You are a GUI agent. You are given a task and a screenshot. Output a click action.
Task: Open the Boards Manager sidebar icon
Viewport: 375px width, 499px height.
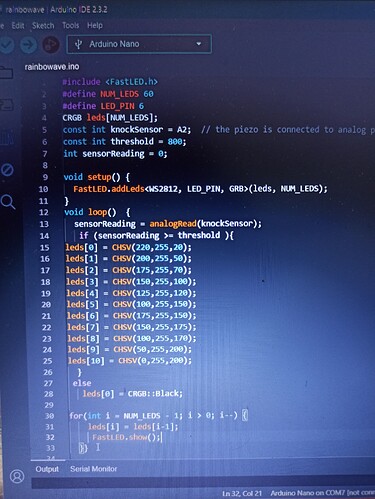click(x=7, y=105)
